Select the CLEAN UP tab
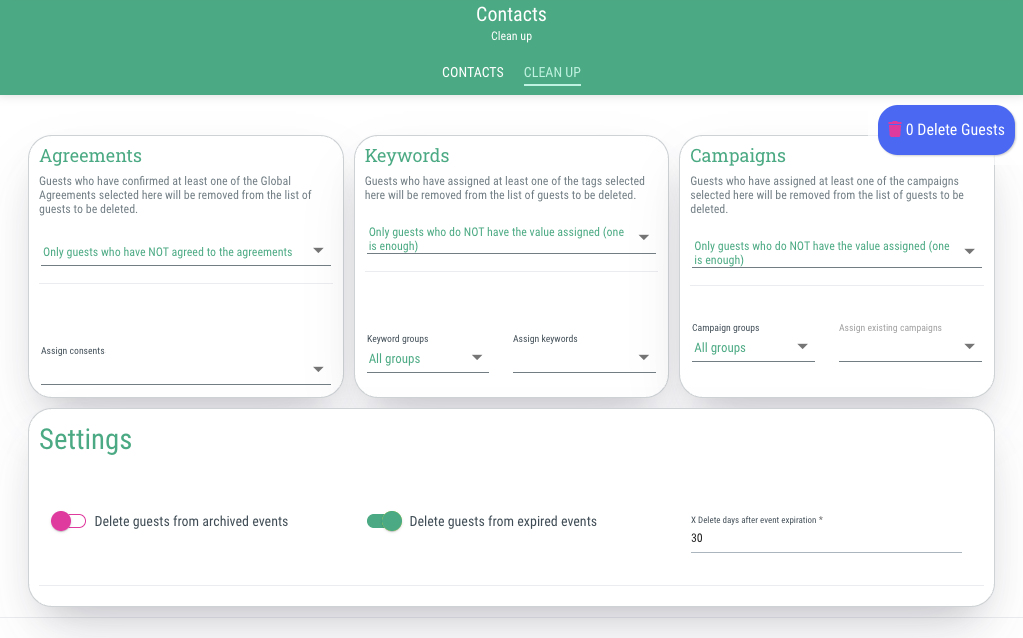The width and height of the screenshot is (1023, 638). point(552,72)
